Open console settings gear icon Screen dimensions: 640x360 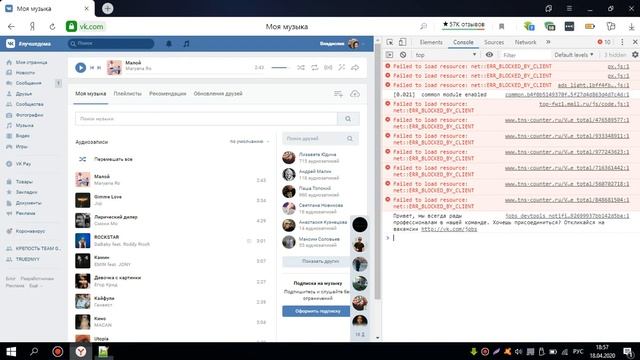click(635, 55)
